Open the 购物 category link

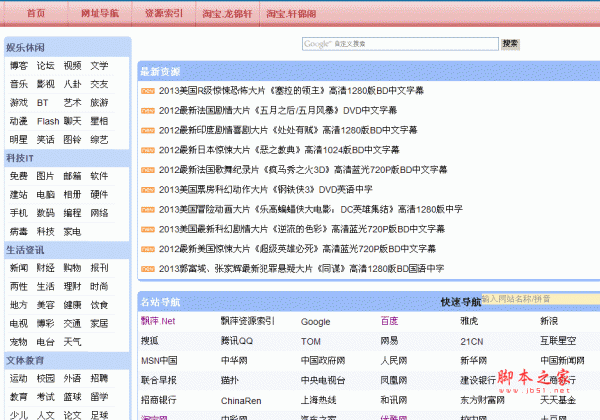72,268
